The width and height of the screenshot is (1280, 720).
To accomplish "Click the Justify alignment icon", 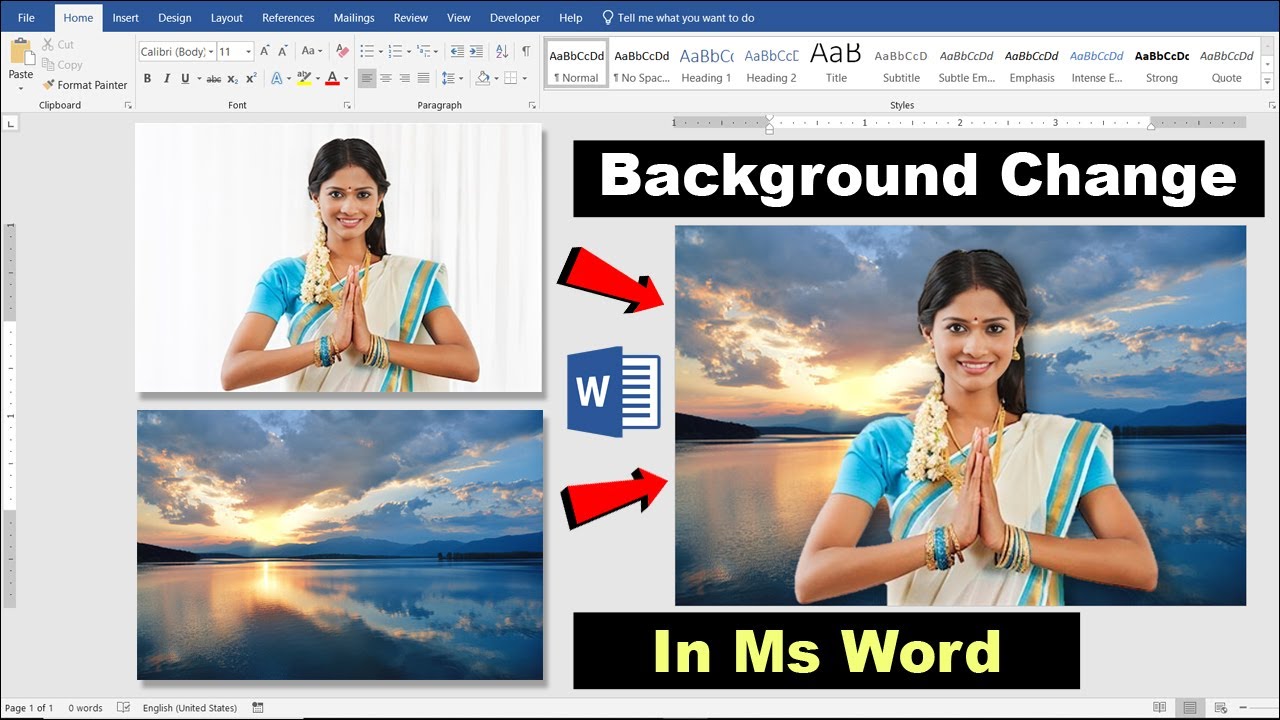I will (x=424, y=78).
